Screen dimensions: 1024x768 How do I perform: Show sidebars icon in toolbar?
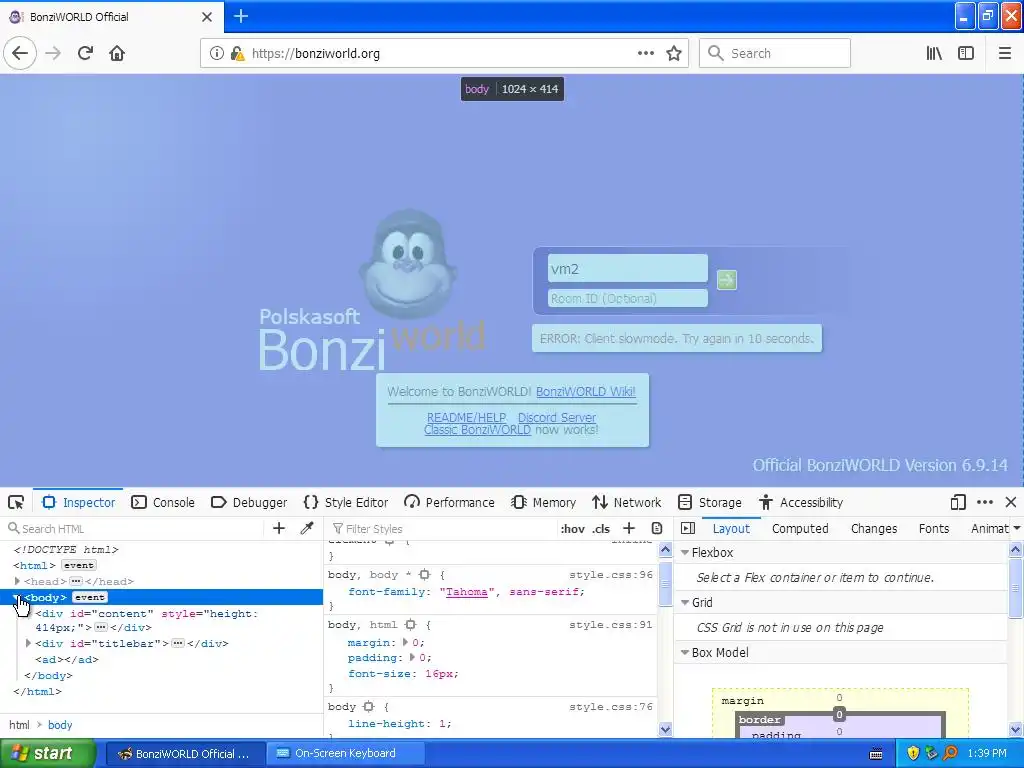966,54
